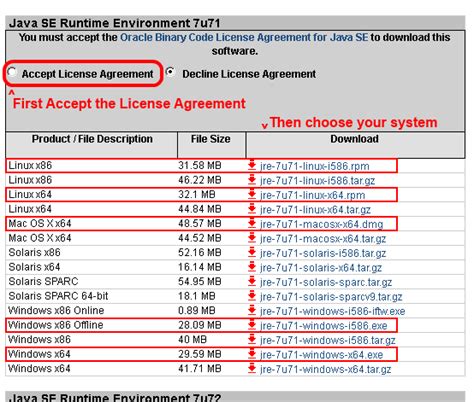Screen dimensions: 474x402
Task: Click download arrow icon for linux-x64.rpm
Action: pyautogui.click(x=252, y=194)
